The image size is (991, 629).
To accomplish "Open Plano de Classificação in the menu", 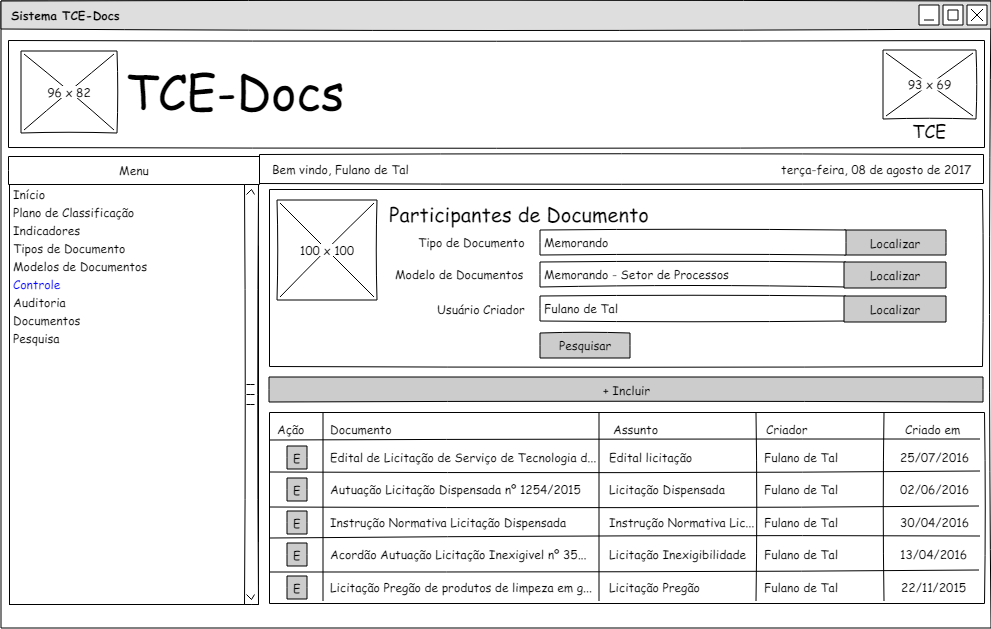I will [73, 213].
